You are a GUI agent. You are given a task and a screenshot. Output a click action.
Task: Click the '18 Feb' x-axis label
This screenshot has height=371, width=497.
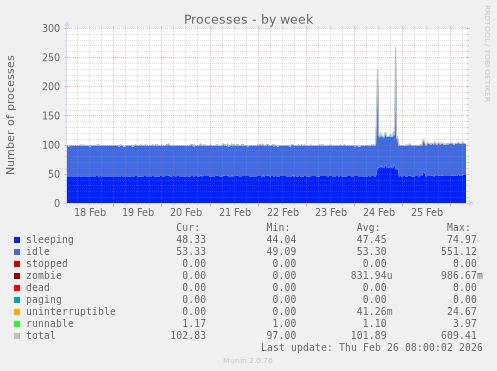[x=90, y=212]
